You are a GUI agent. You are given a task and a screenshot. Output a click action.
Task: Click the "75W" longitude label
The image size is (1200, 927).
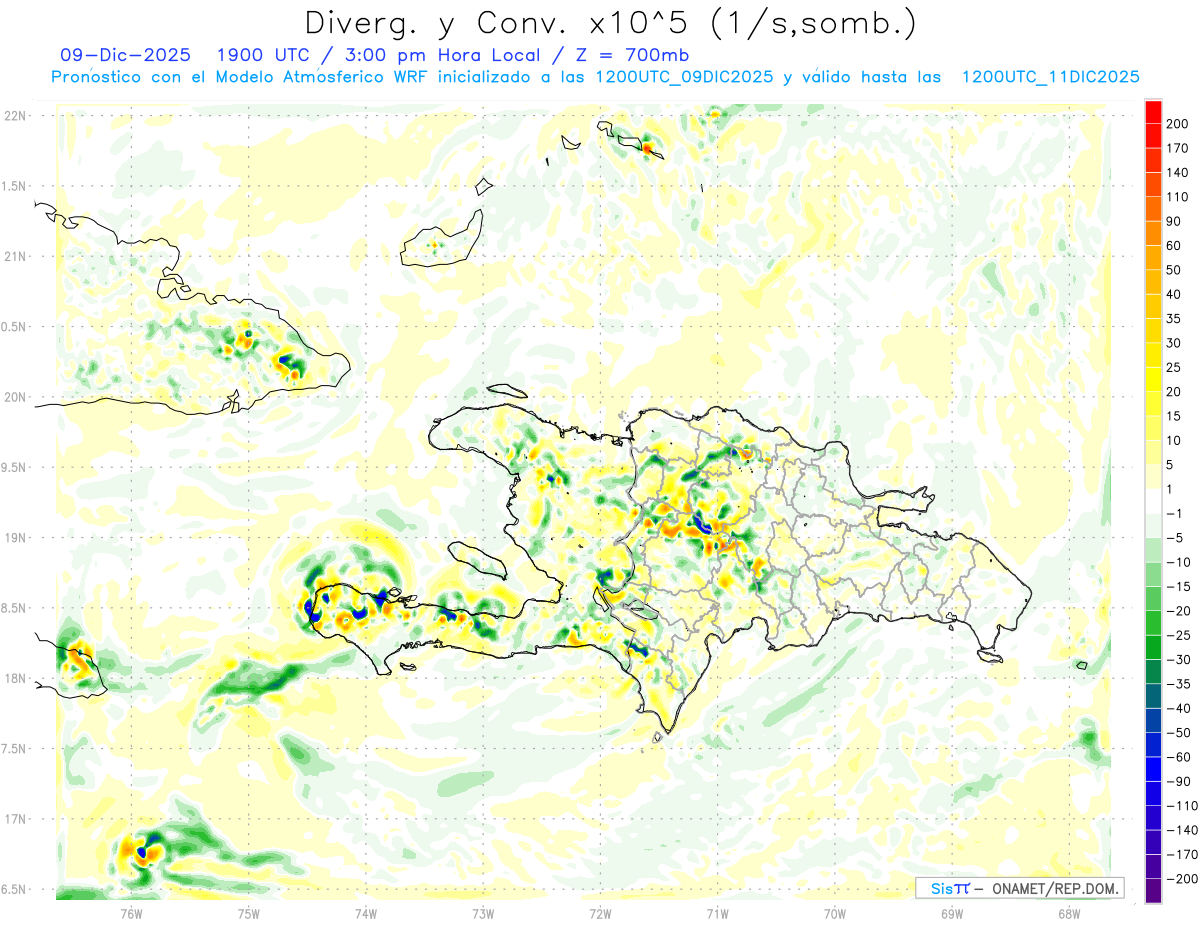[x=248, y=913]
